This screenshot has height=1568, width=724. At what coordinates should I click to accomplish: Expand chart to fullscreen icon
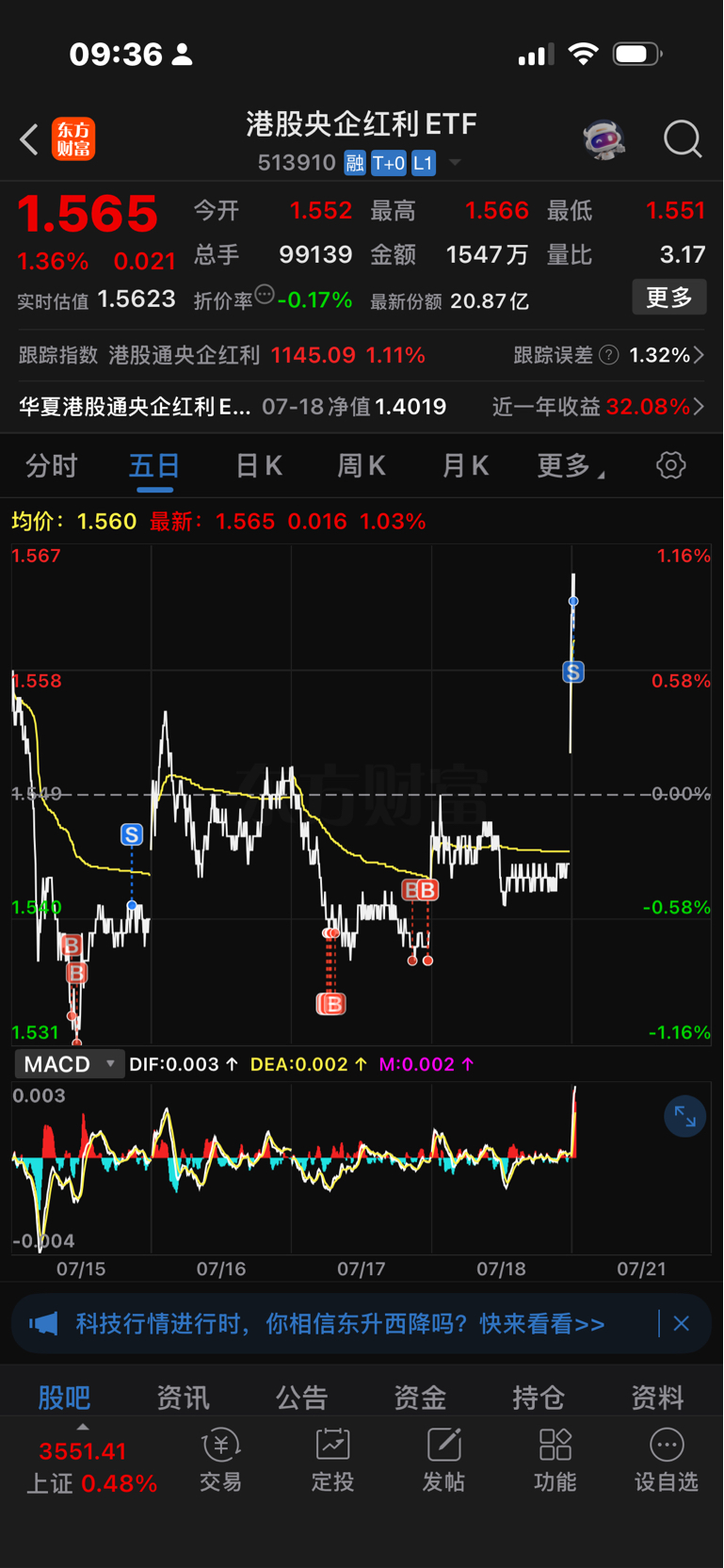point(684,1117)
